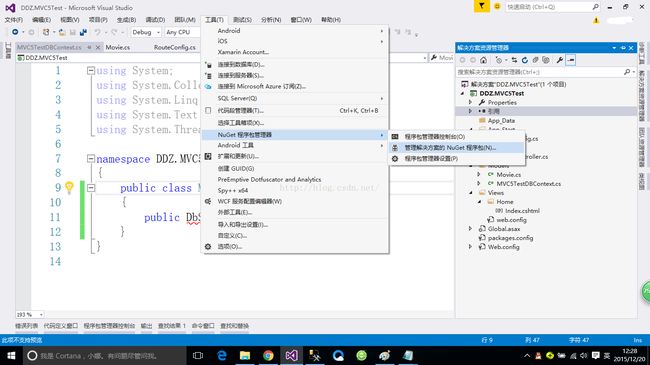Close the MVCSTestDBContext.cs tab
The height and width of the screenshot is (365, 650).
click(x=98, y=47)
